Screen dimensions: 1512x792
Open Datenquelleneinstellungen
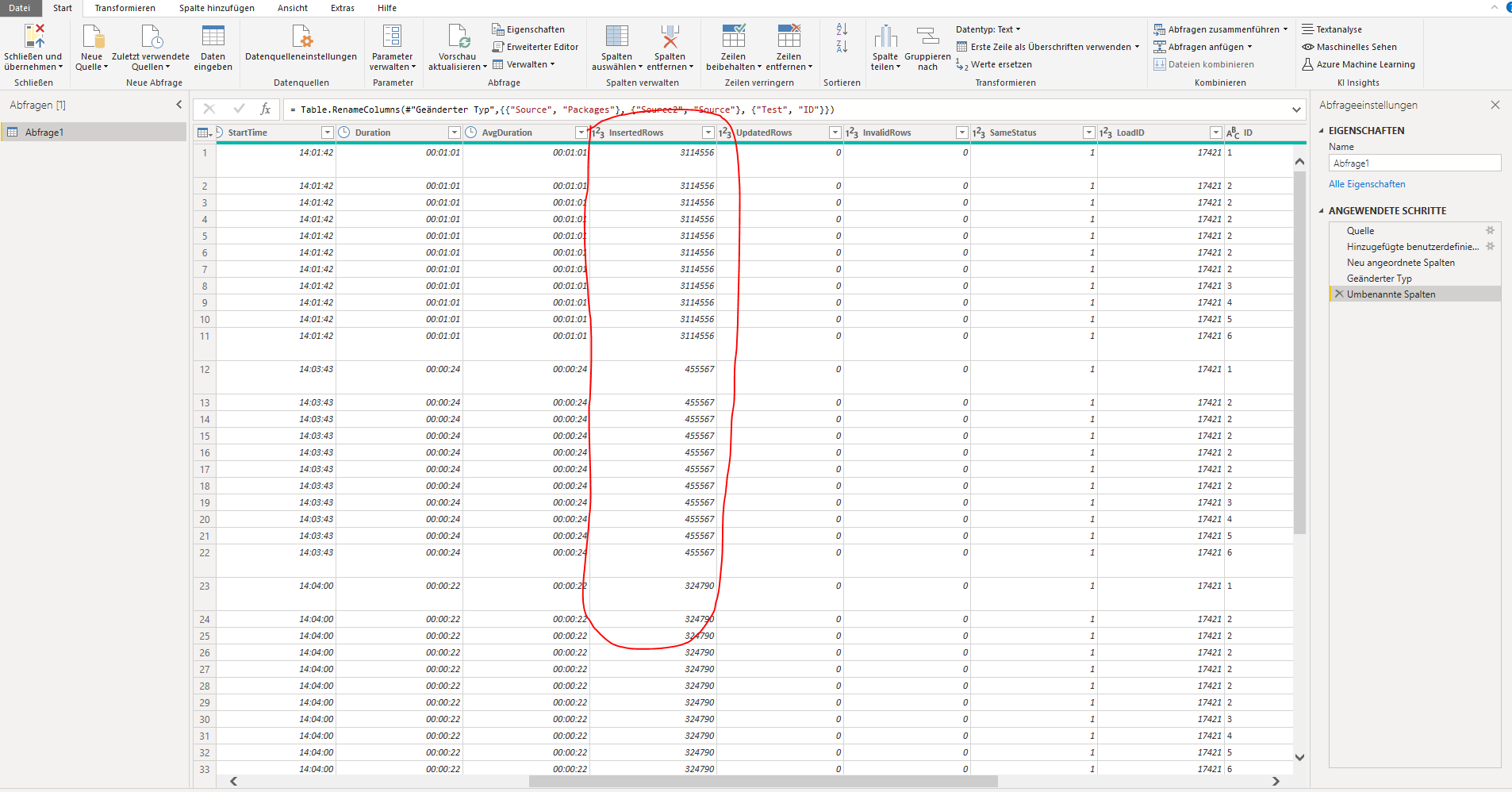(x=301, y=43)
